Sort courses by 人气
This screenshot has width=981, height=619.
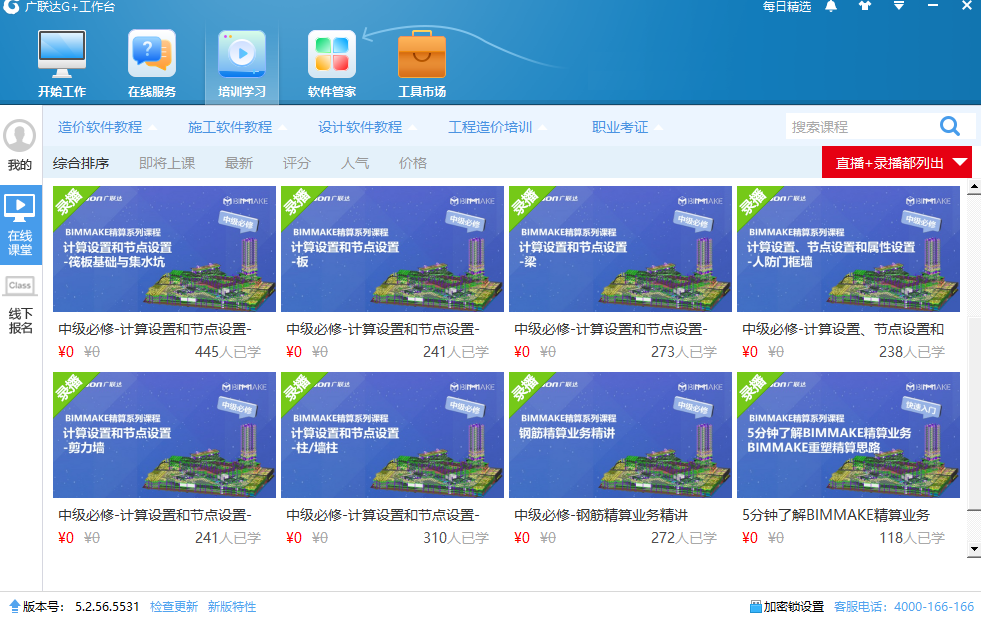[x=355, y=163]
